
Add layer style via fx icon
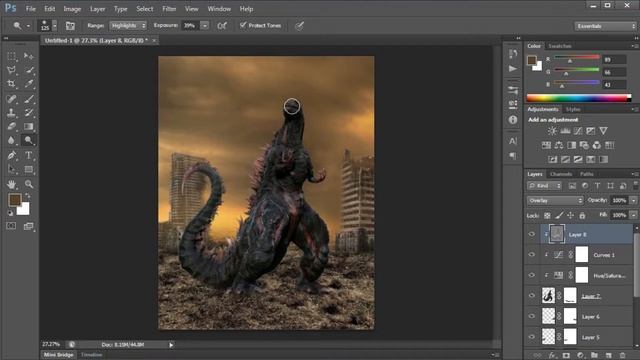(x=552, y=356)
